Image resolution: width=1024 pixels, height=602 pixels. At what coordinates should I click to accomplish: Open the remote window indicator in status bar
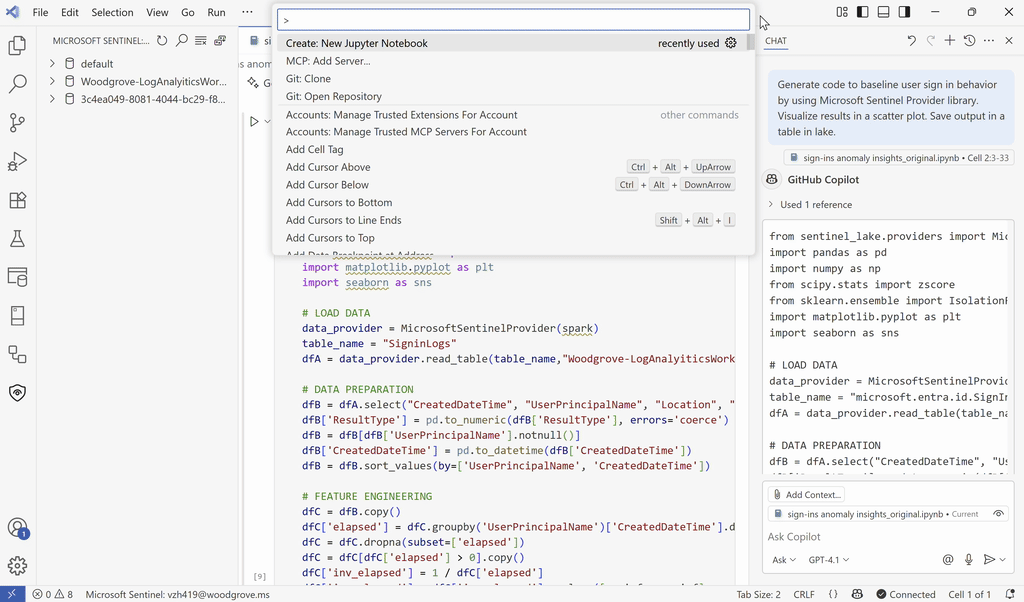point(12,594)
